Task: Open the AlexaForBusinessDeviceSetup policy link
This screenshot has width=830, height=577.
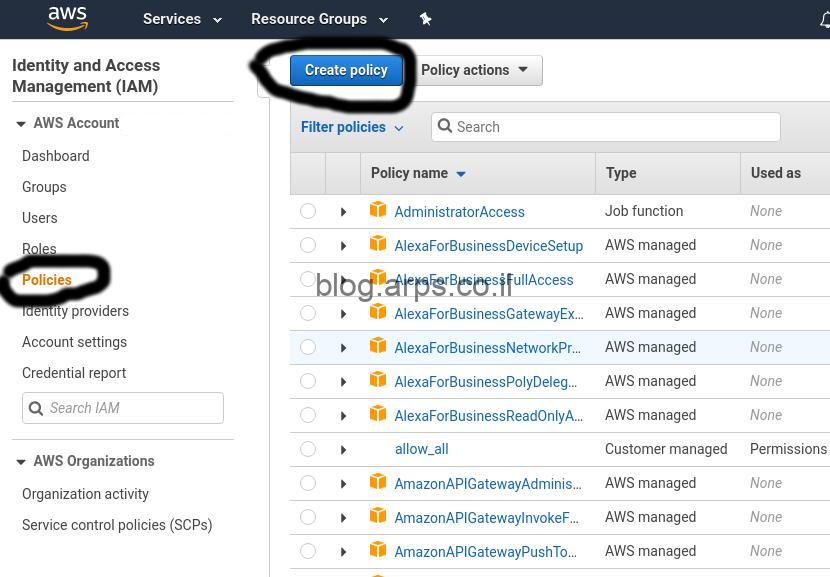Action: pos(489,246)
